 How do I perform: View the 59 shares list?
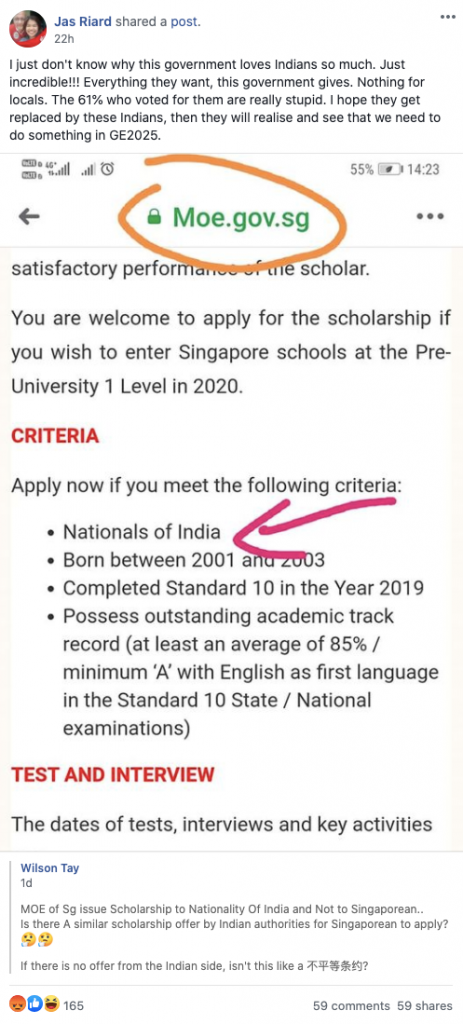tap(424, 1006)
